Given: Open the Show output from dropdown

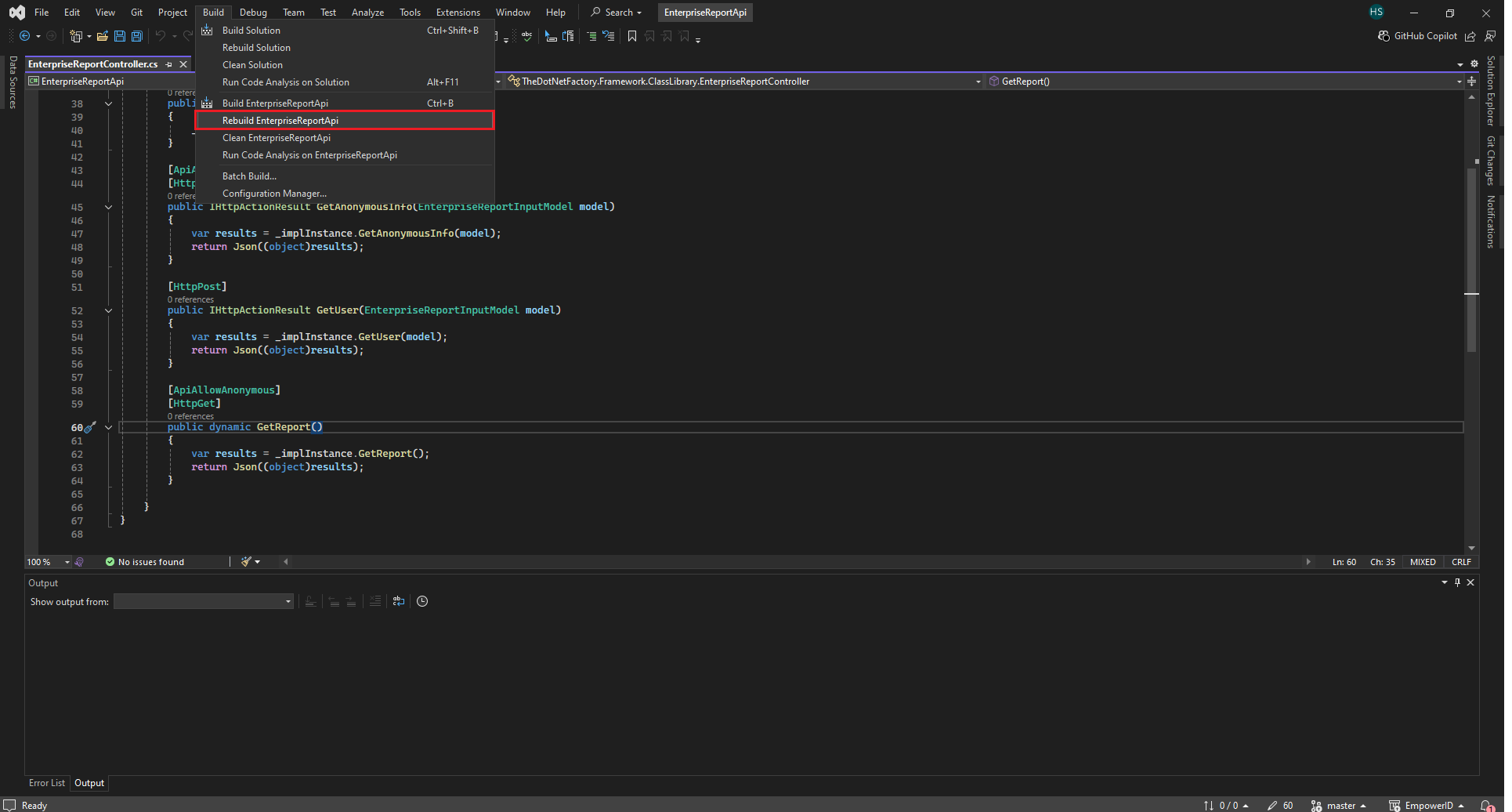Looking at the screenshot, I should [204, 601].
